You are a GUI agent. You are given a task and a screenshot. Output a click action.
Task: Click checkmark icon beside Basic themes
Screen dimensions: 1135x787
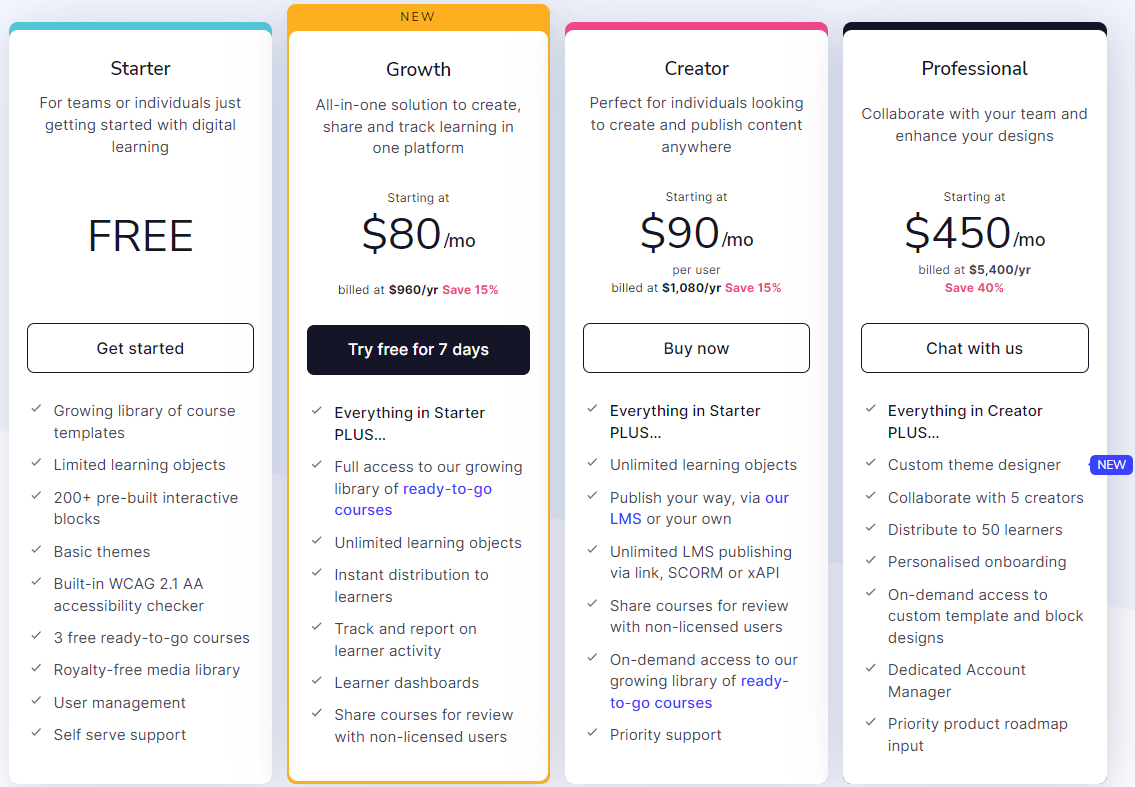[37, 550]
